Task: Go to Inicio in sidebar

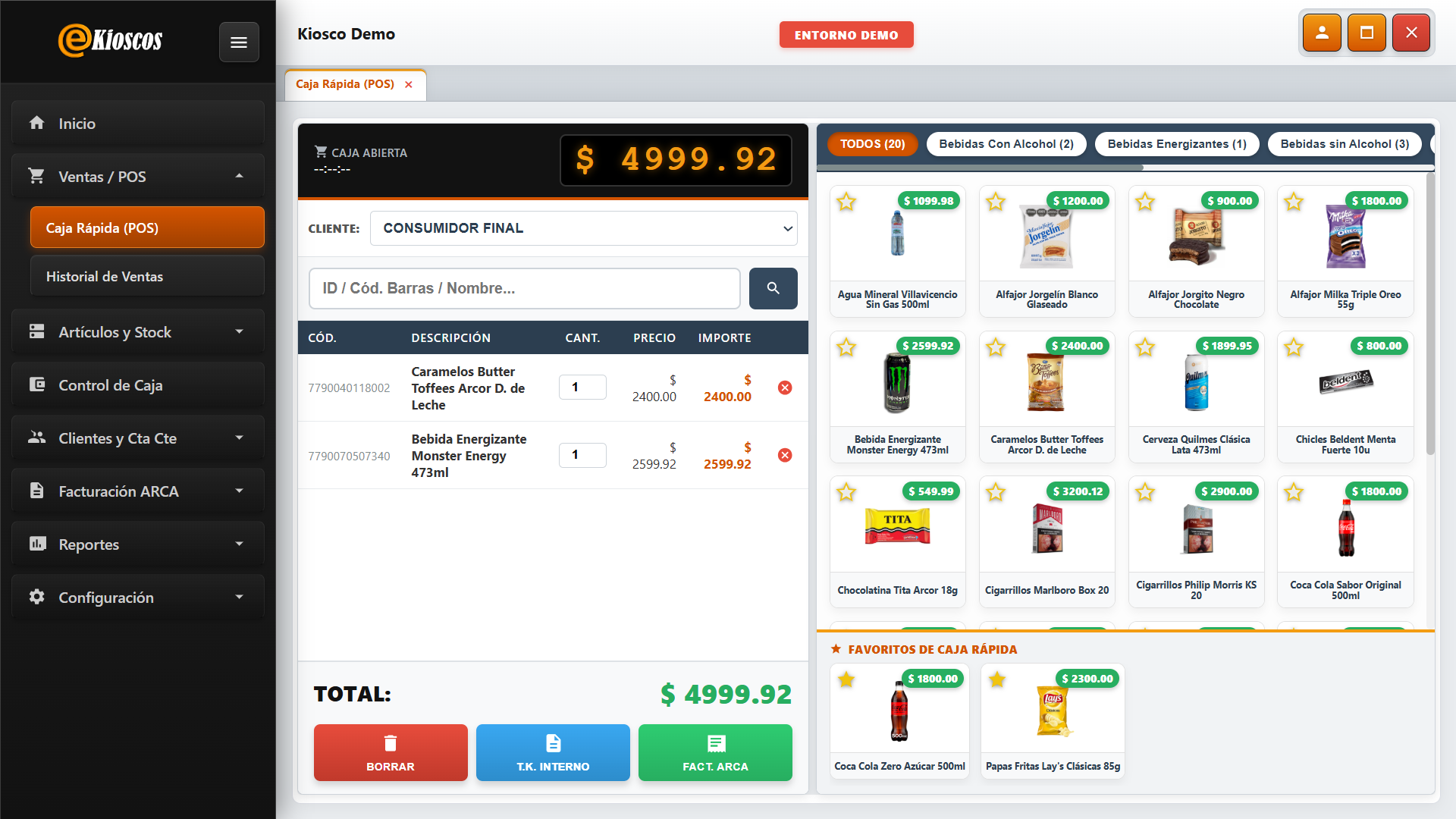Action: 138,123
